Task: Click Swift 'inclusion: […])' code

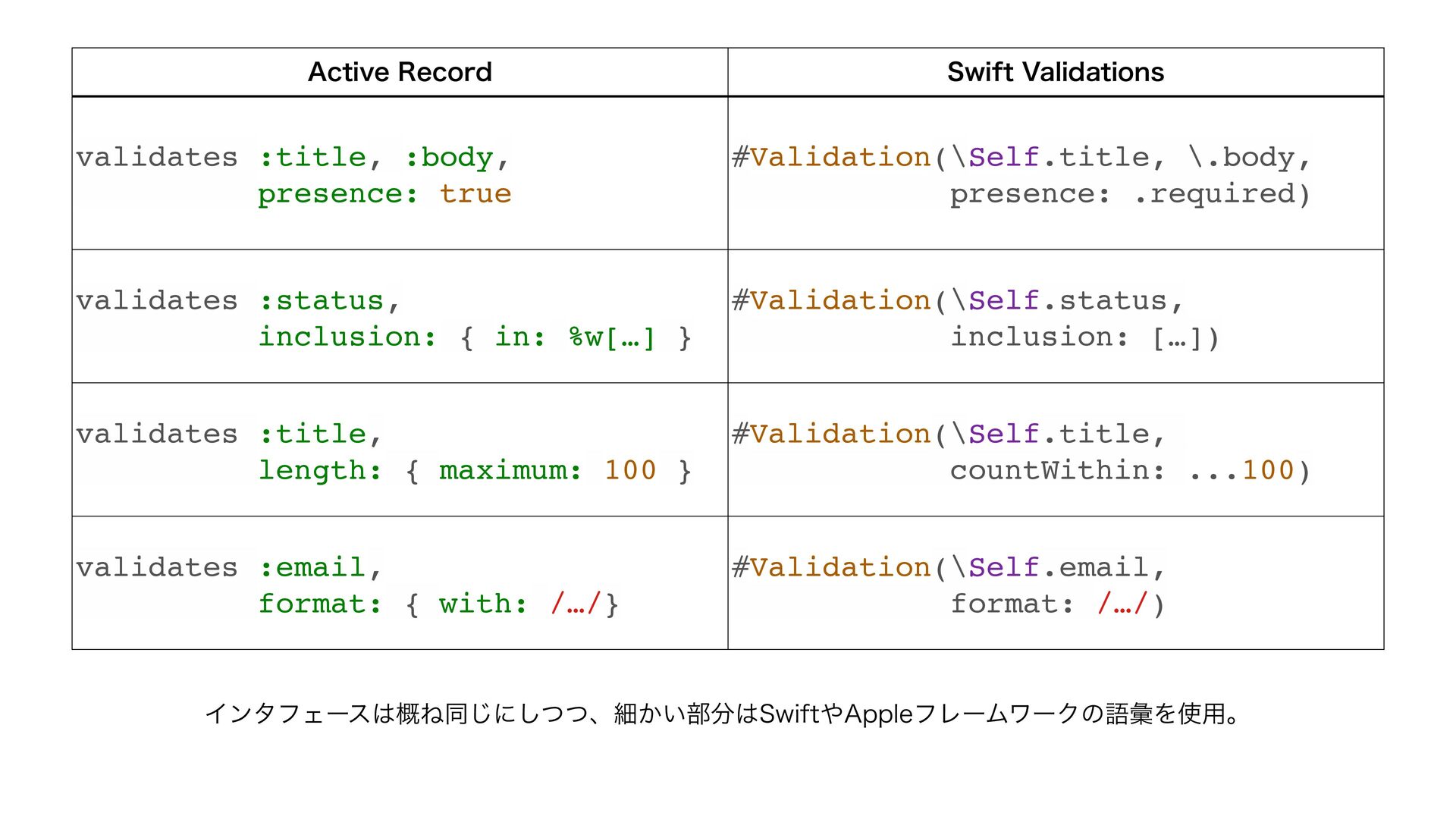Action: pyautogui.click(x=1084, y=337)
